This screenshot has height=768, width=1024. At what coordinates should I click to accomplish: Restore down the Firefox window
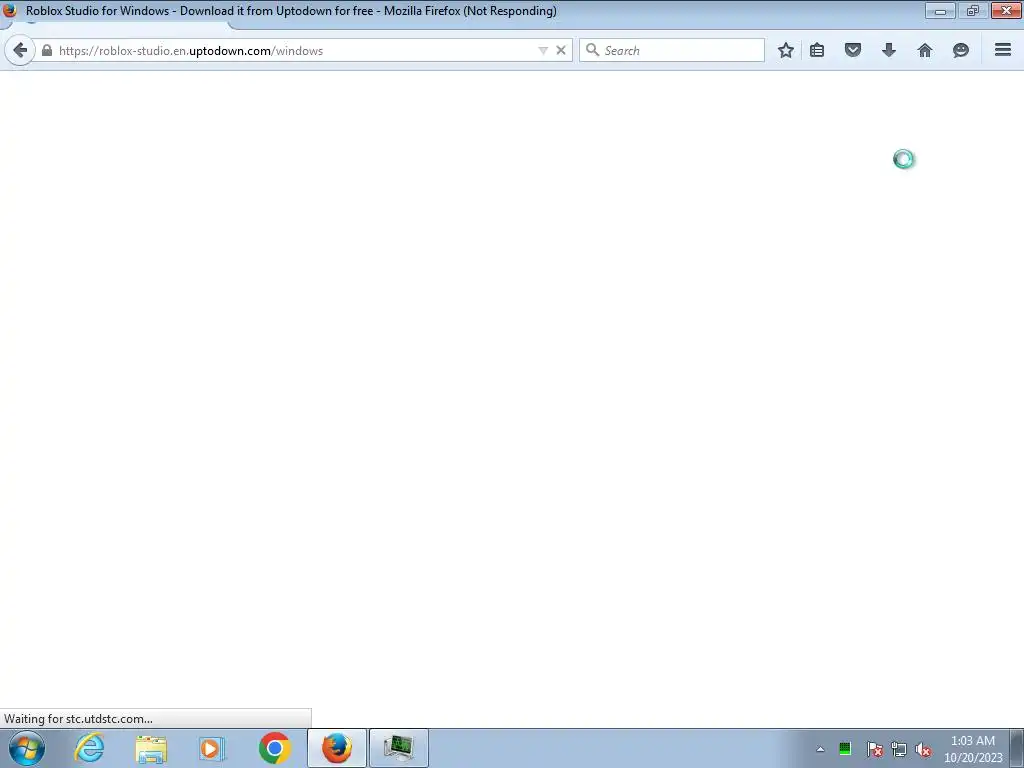click(972, 10)
